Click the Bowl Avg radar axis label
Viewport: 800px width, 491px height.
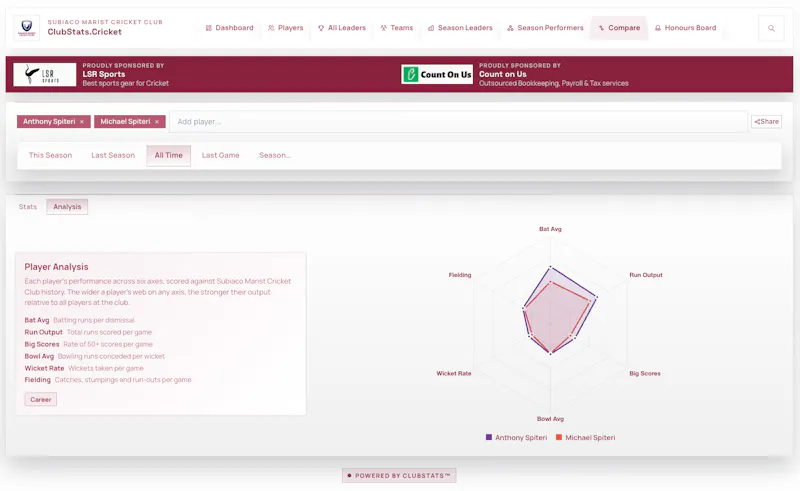[550, 419]
